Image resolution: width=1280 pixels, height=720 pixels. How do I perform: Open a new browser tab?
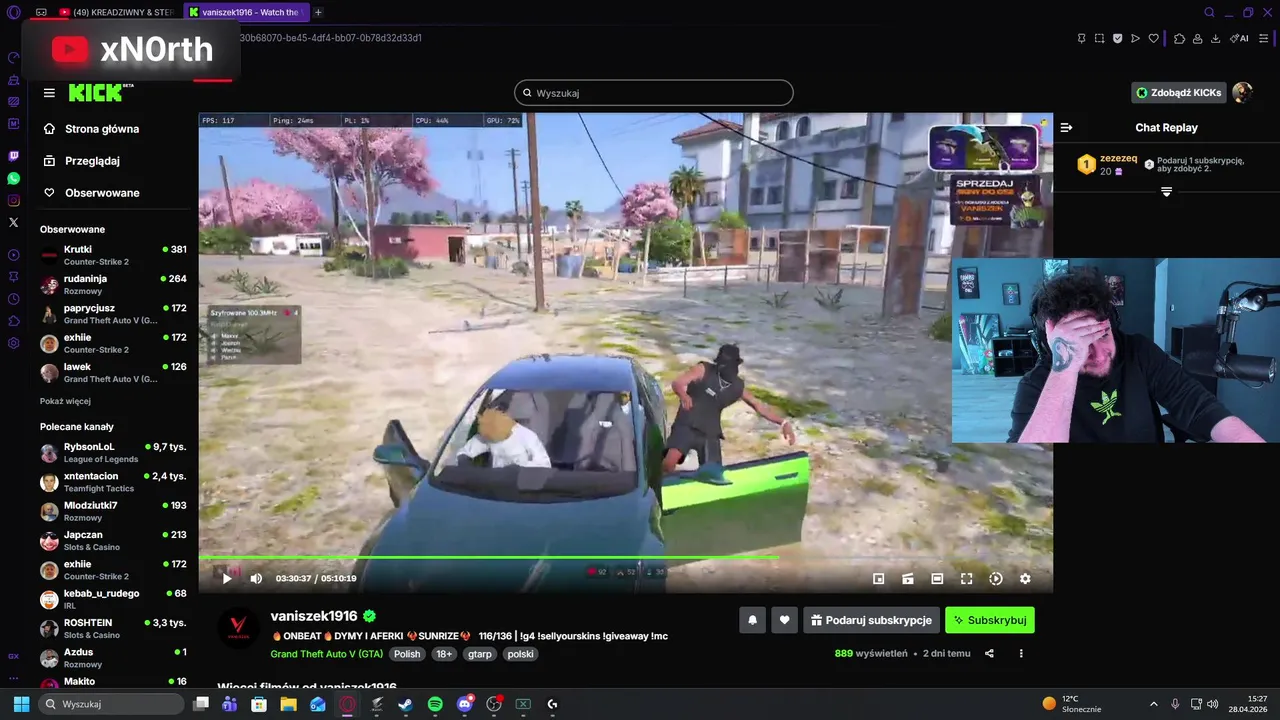tap(318, 12)
